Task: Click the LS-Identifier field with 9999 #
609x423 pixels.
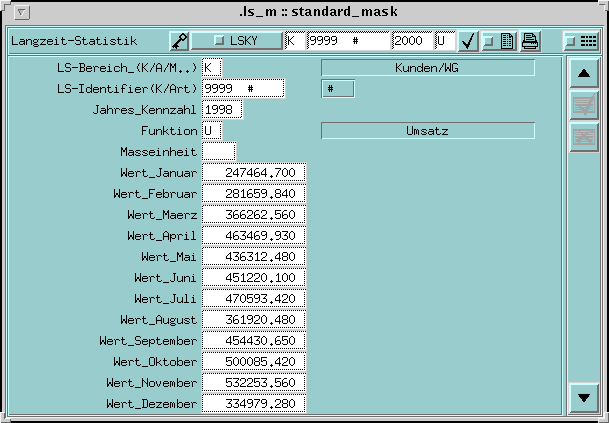Action: [x=243, y=88]
